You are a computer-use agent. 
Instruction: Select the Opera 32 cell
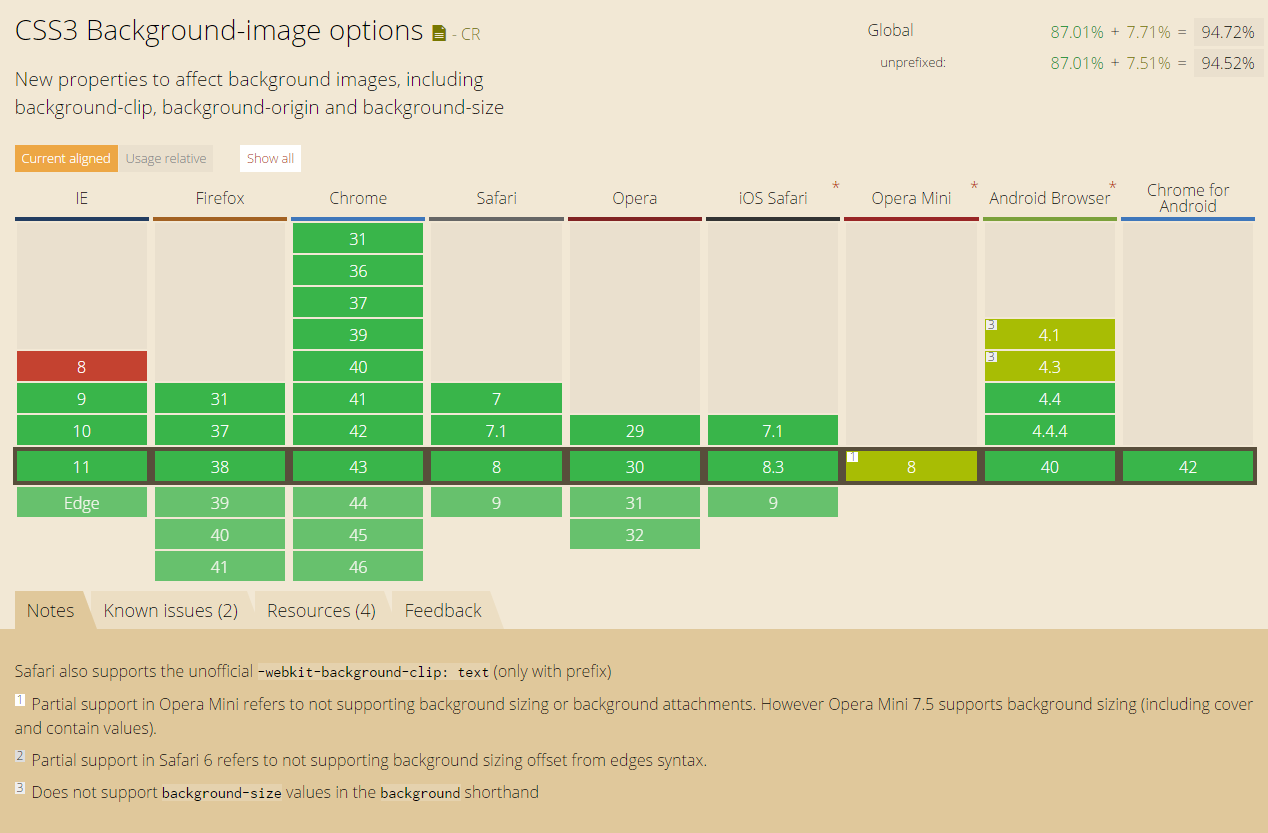(634, 535)
